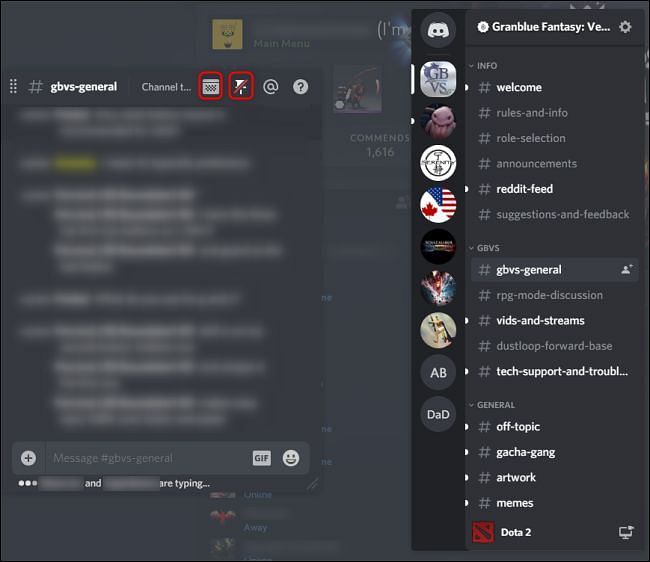
Task: Open the emoji picker smiley
Action: [x=291, y=458]
